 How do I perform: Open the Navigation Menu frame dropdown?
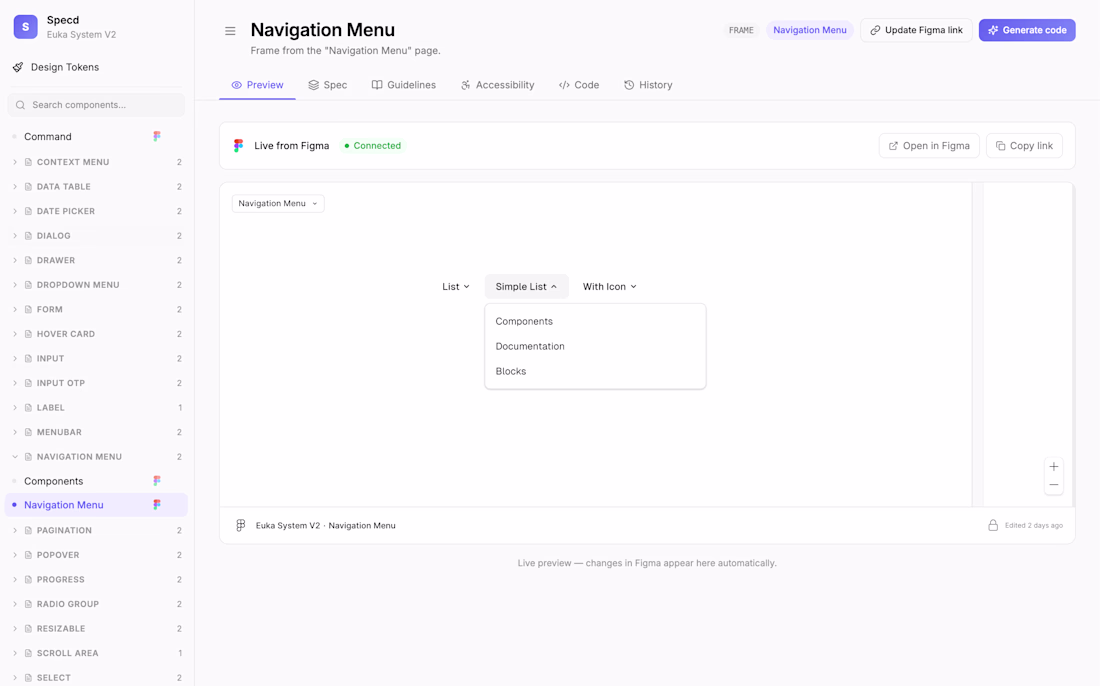tap(278, 203)
